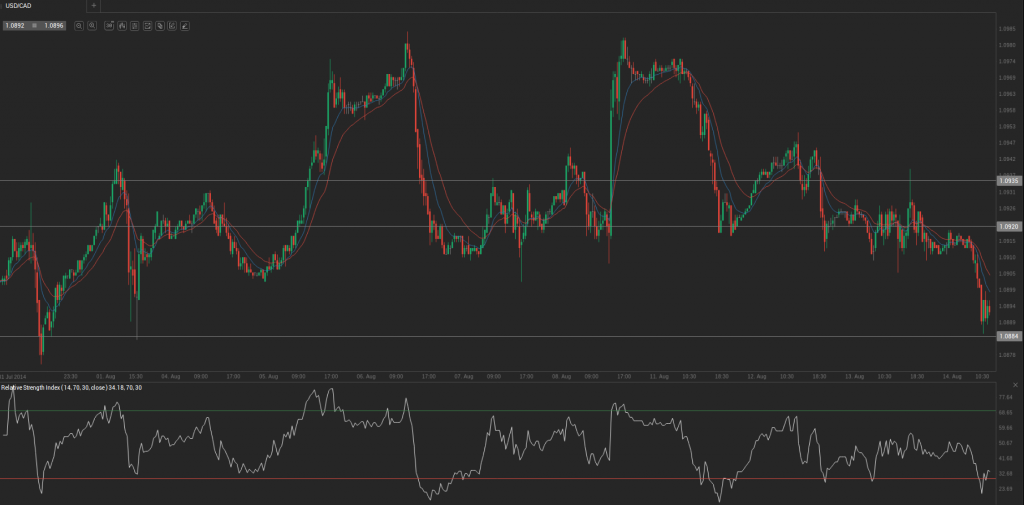The height and width of the screenshot is (505, 1024).
Task: Click the small square between bid and ask
Action: tap(34, 25)
